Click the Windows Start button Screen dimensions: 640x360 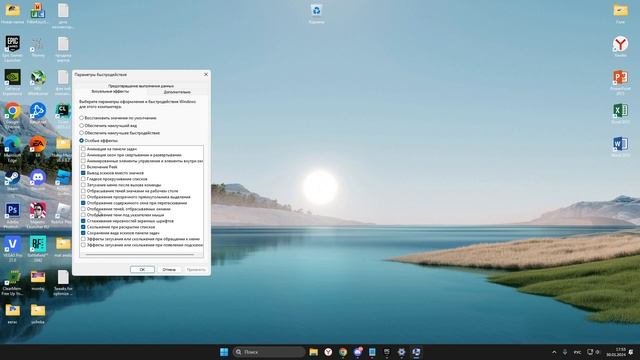tap(224, 352)
